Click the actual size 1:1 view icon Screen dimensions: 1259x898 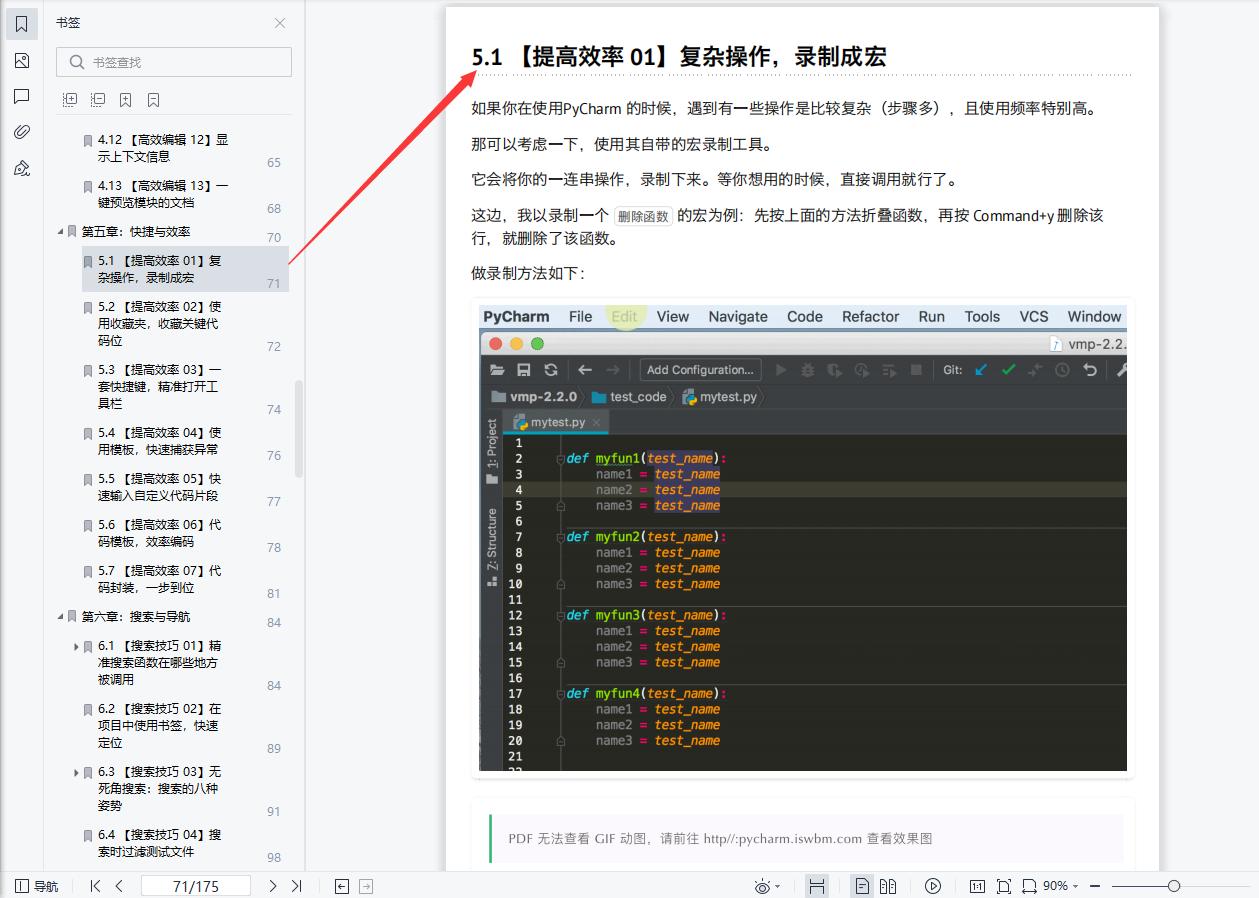[978, 886]
